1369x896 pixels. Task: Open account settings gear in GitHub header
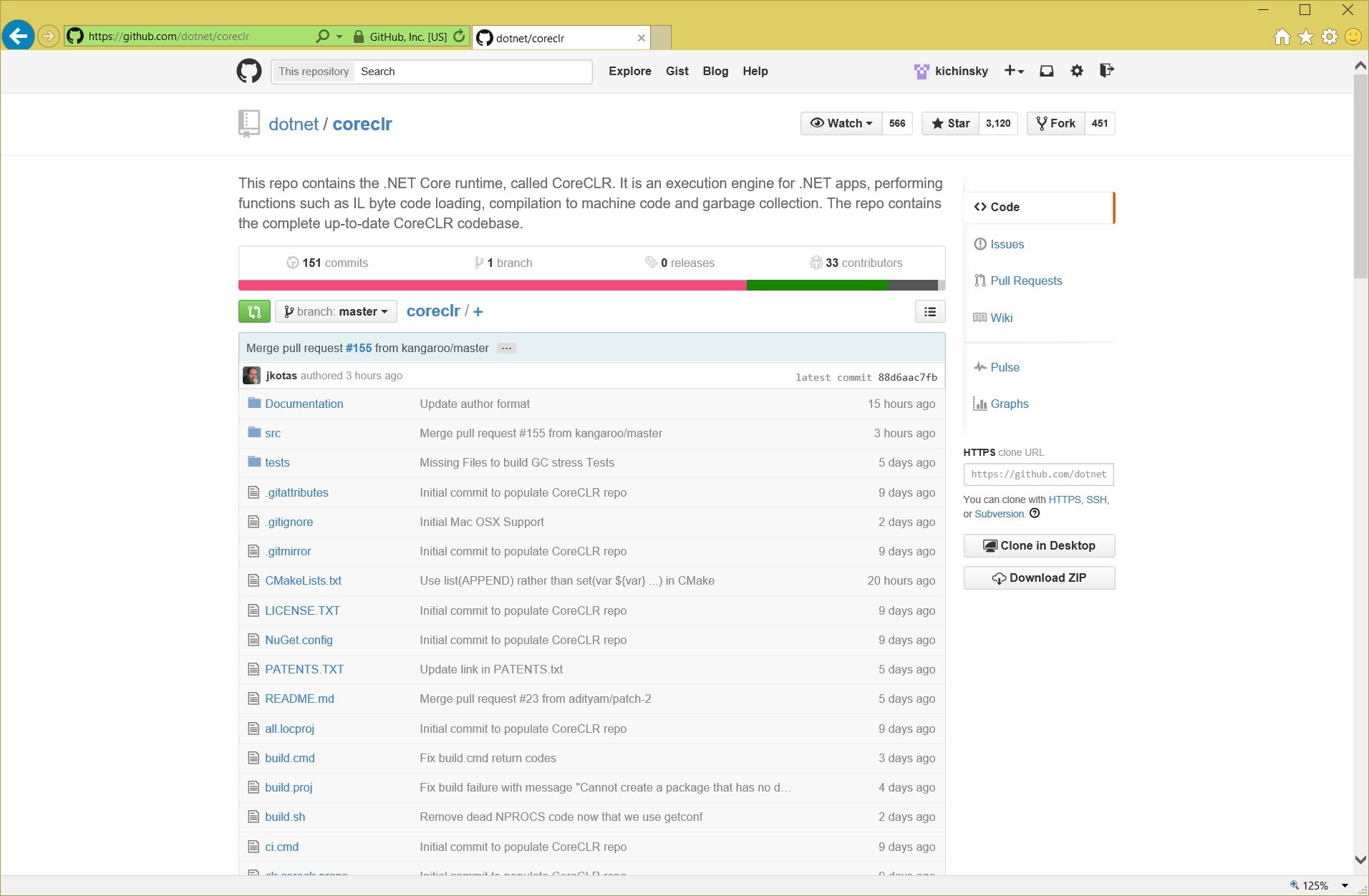tap(1077, 71)
